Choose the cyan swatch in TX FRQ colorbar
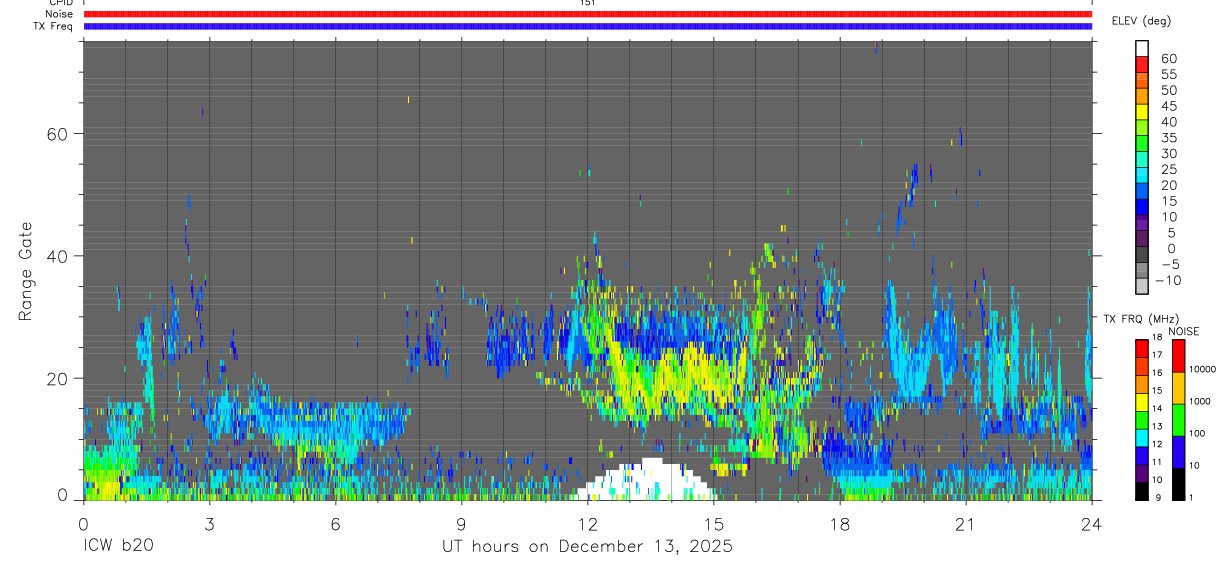Screen dimensions: 1228x567 1141,438
